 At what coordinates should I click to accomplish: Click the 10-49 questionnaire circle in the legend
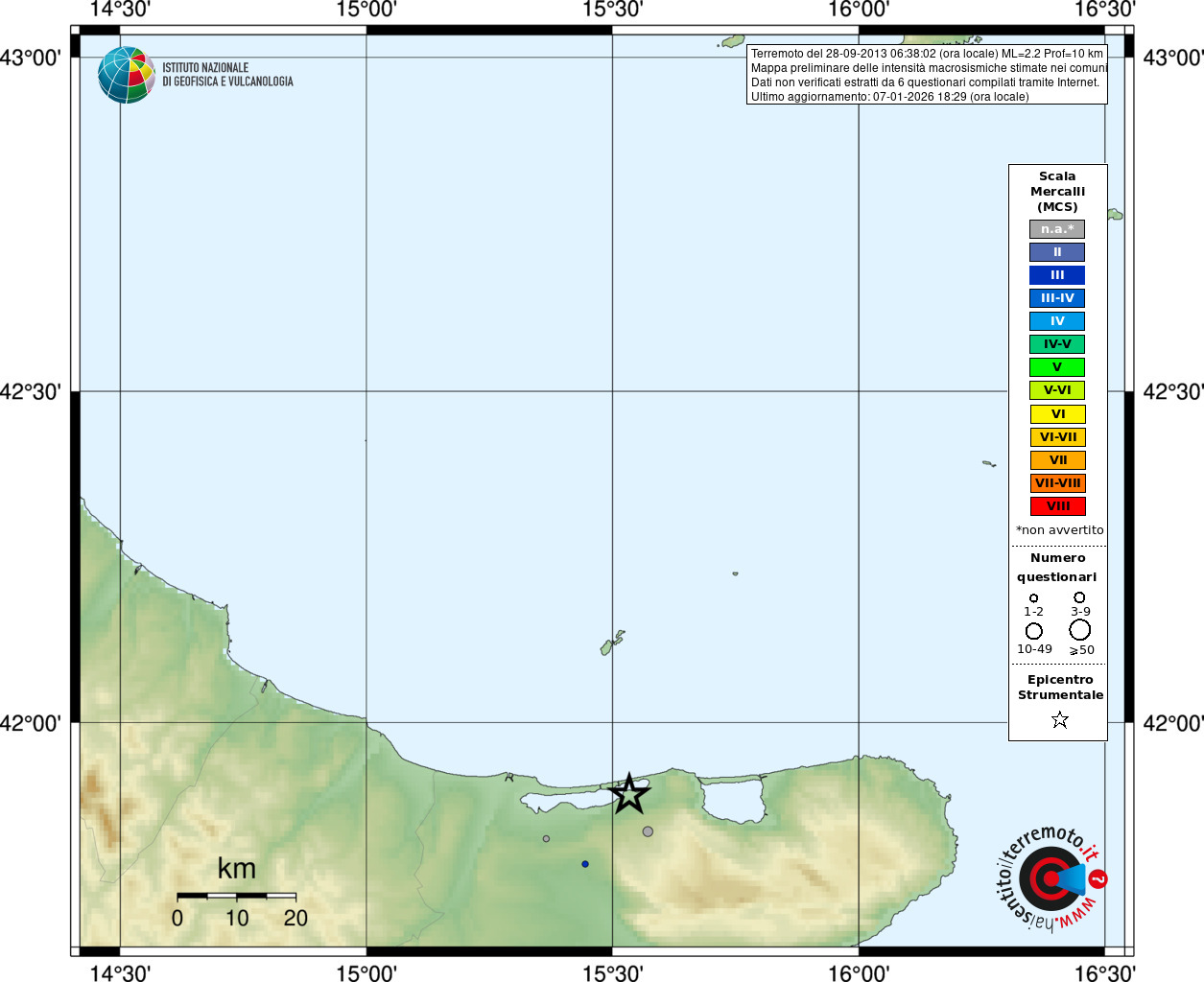point(1034,631)
